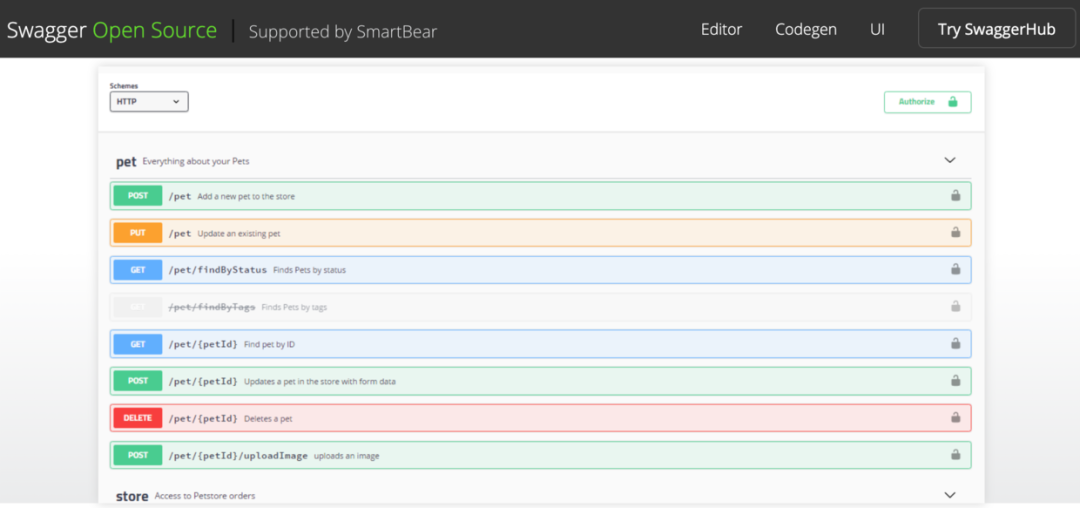Click the 'store' section heading
1080x508 pixels.
point(132,496)
